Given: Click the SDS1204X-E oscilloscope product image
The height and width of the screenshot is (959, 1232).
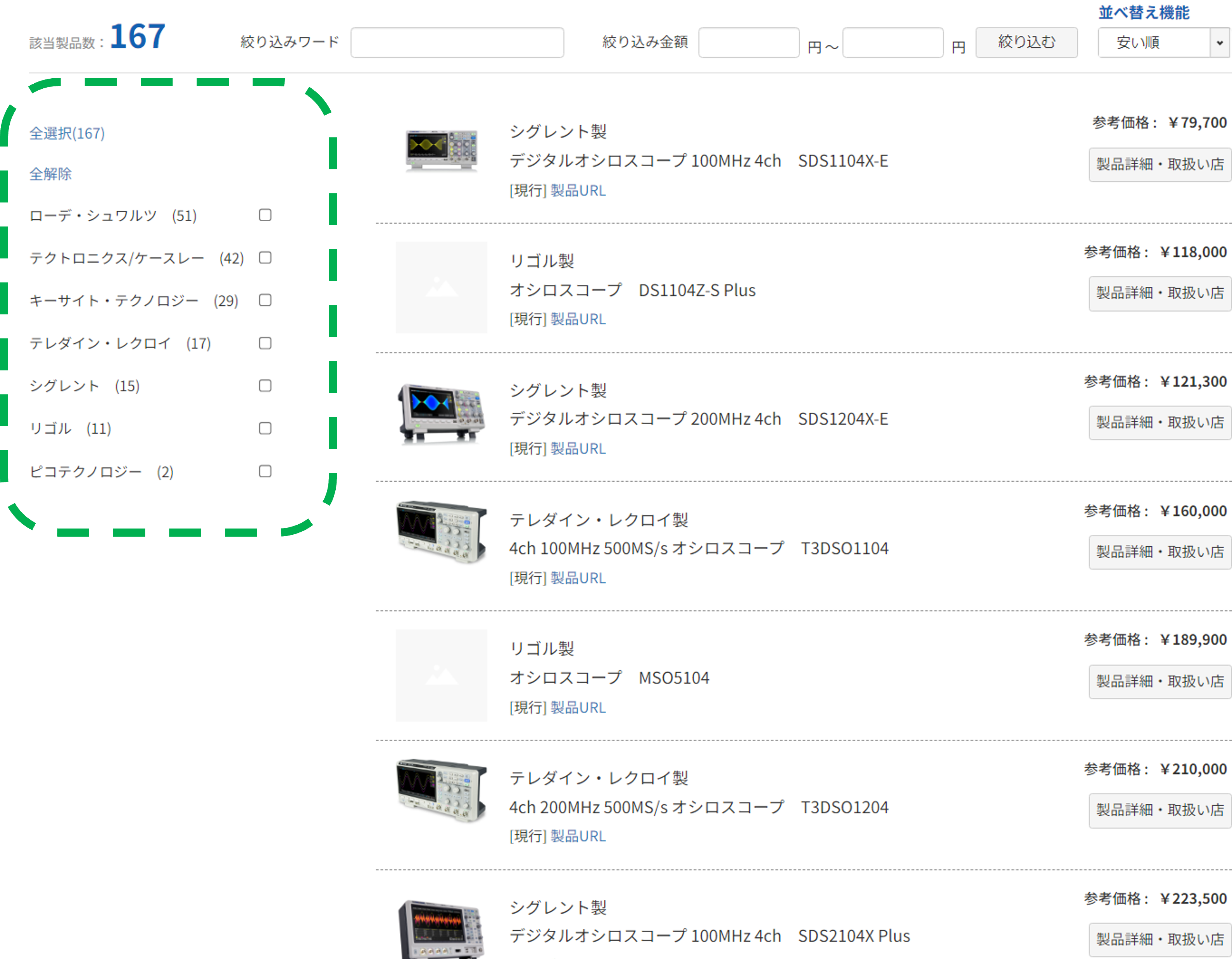Looking at the screenshot, I should (x=441, y=414).
